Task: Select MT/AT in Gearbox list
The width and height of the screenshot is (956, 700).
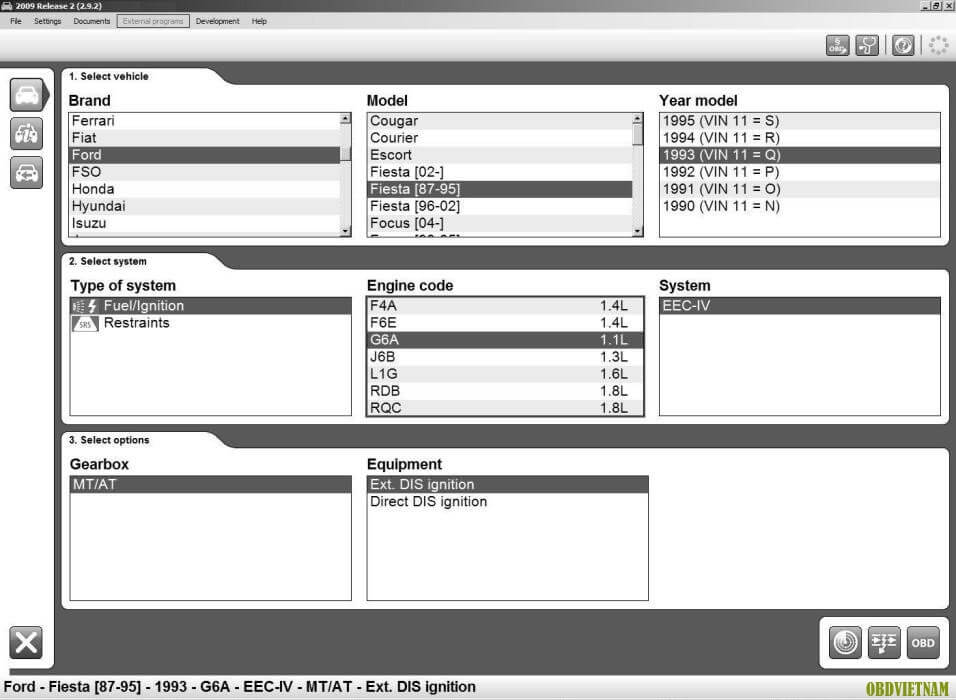Action: point(211,484)
